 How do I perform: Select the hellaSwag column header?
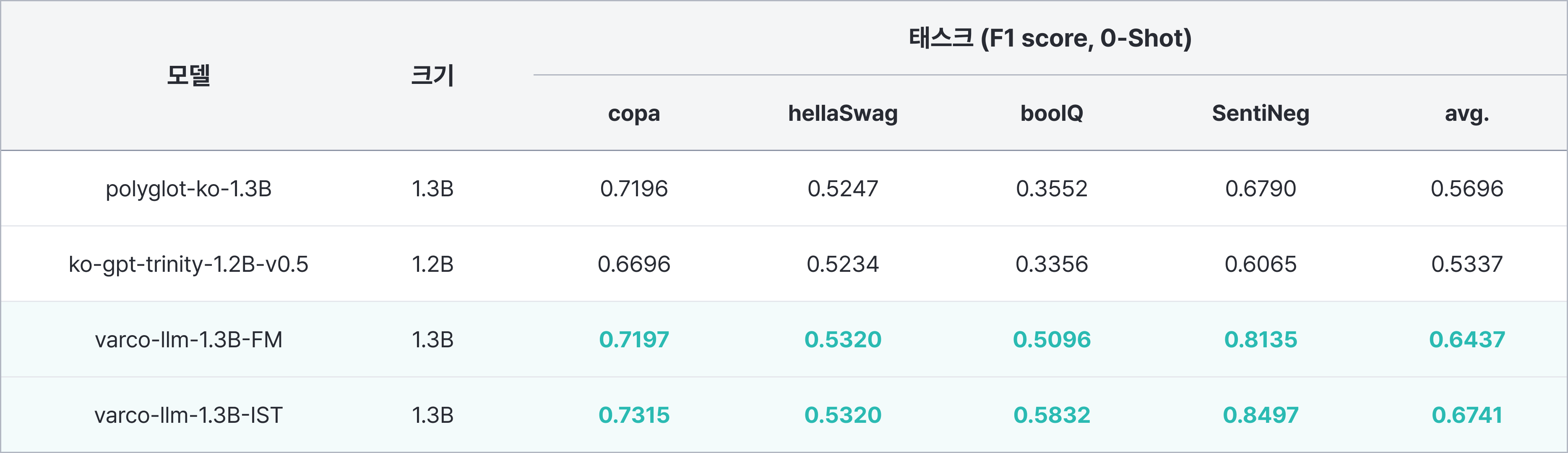click(842, 113)
